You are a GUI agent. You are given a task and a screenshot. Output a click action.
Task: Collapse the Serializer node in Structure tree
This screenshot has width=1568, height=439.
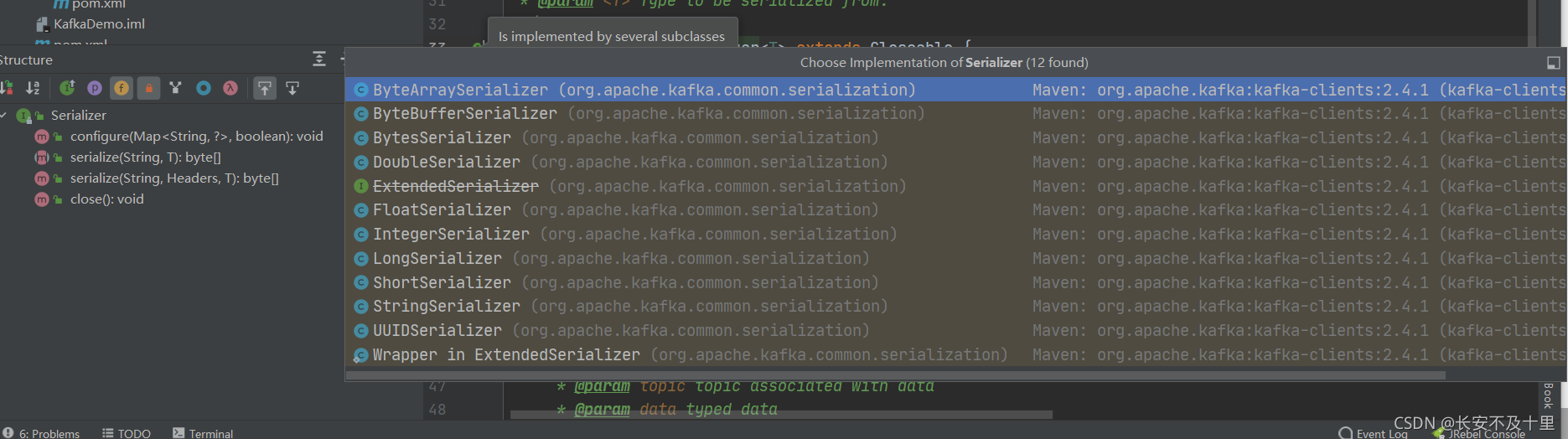pyautogui.click(x=4, y=115)
